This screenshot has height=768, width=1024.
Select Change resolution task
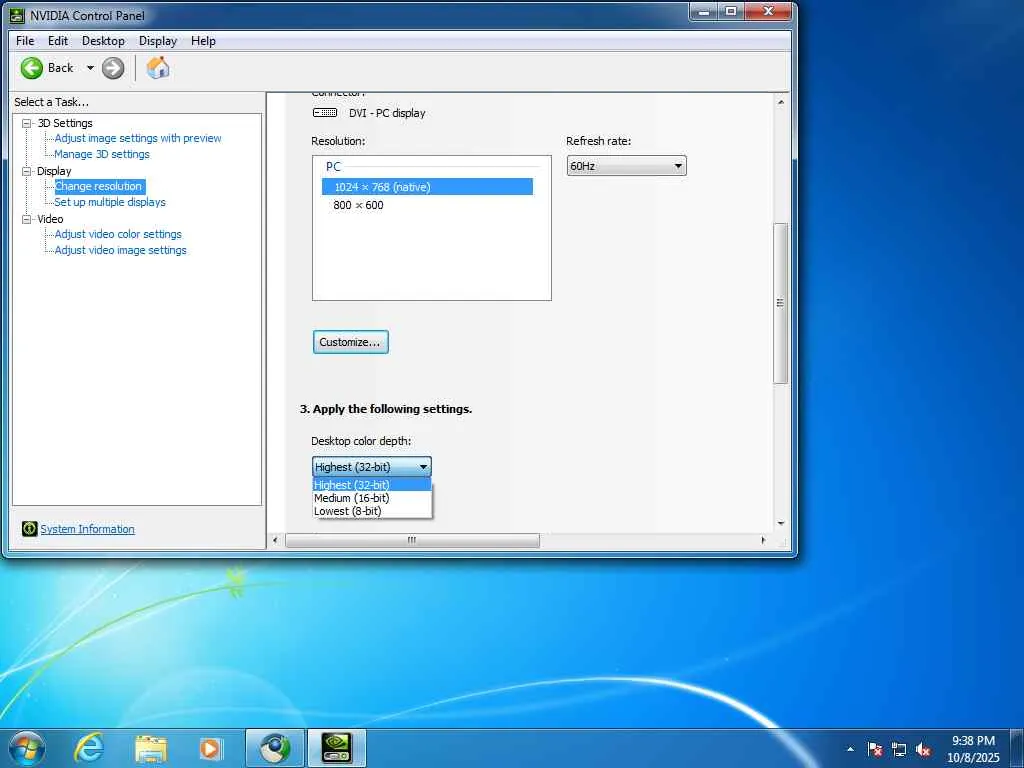tap(98, 186)
